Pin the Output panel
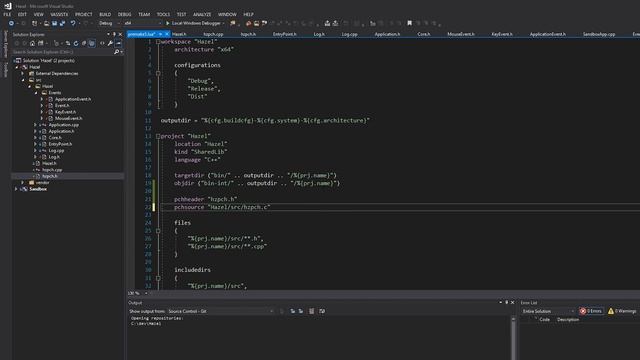The width and height of the screenshot is (640, 360). [x=507, y=302]
